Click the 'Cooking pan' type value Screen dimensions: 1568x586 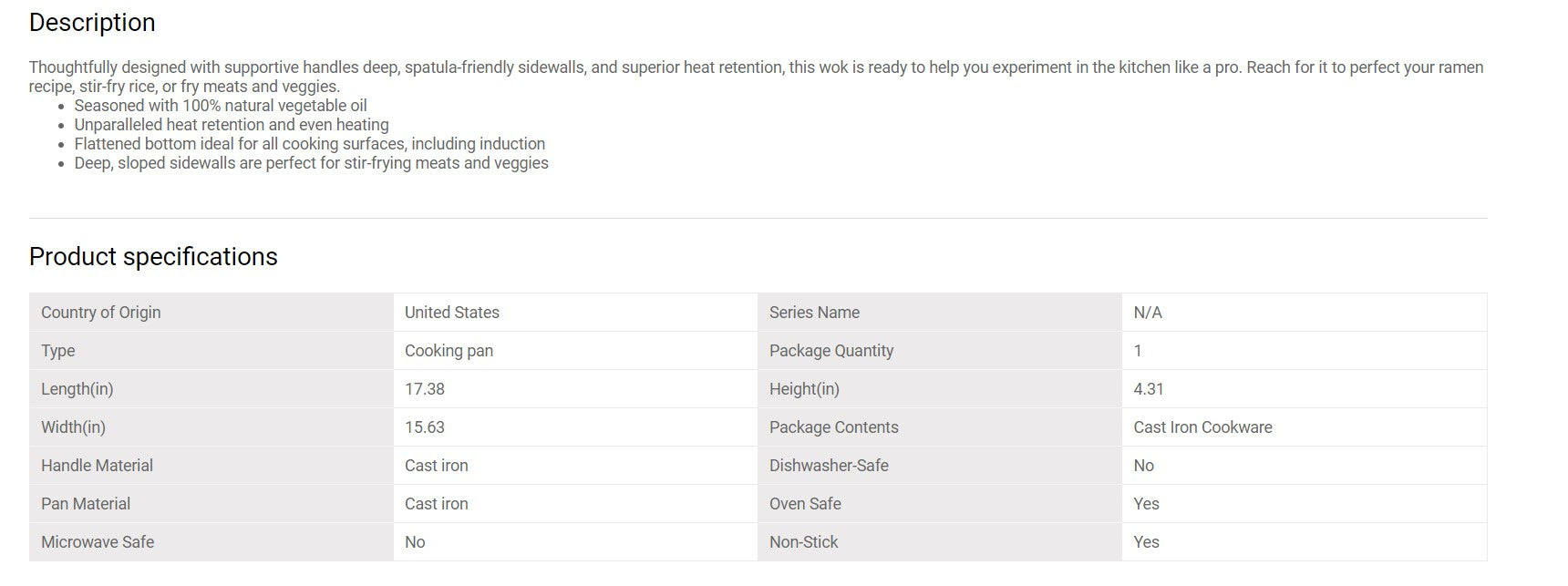[x=449, y=351]
